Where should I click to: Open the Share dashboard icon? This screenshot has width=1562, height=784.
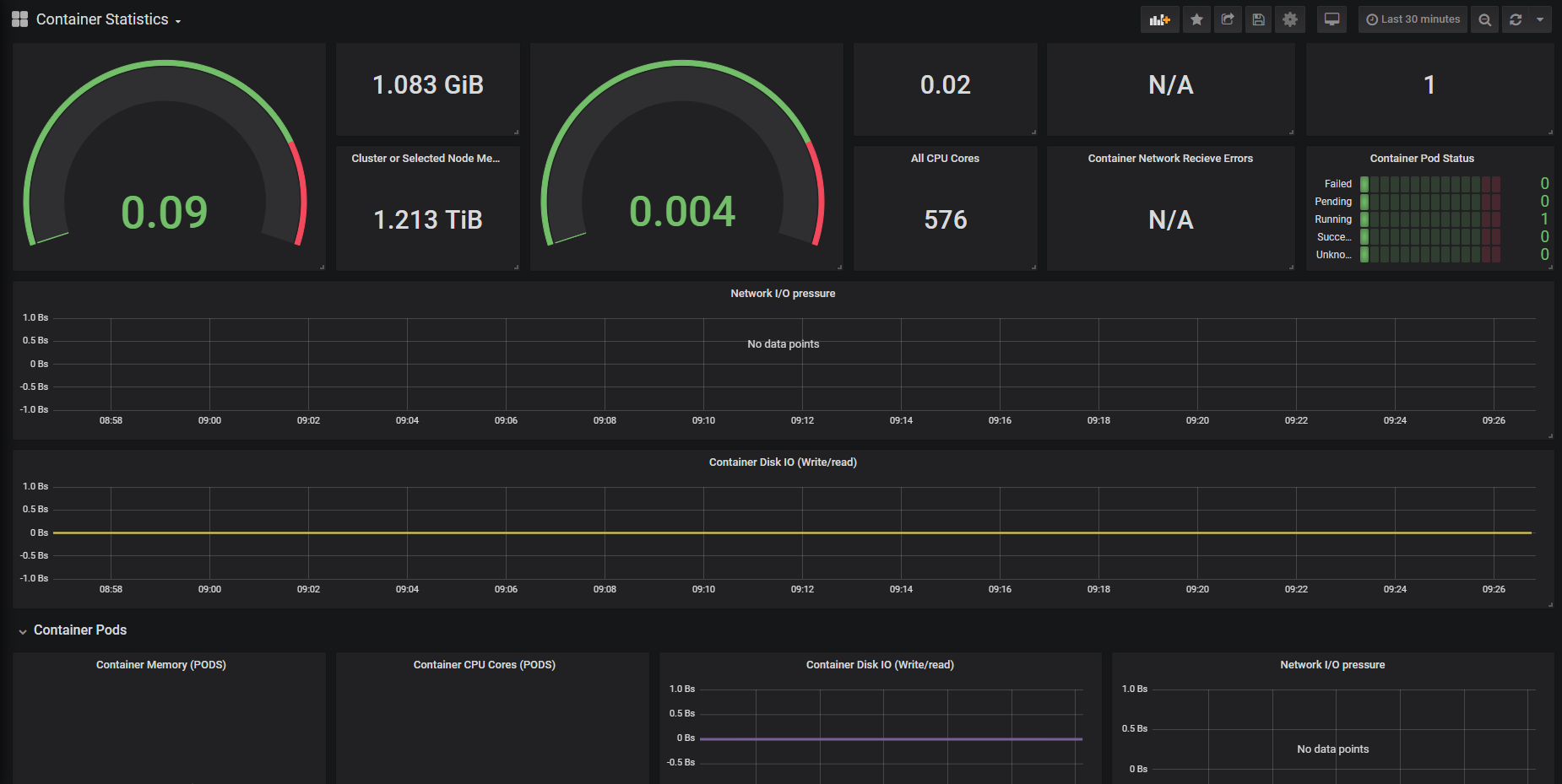[x=1228, y=19]
